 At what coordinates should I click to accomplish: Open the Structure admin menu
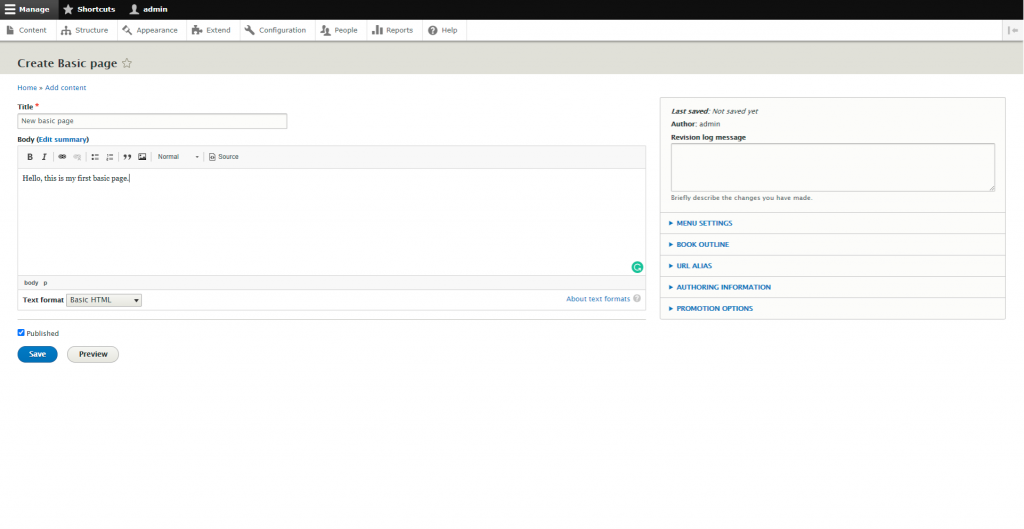(x=84, y=30)
